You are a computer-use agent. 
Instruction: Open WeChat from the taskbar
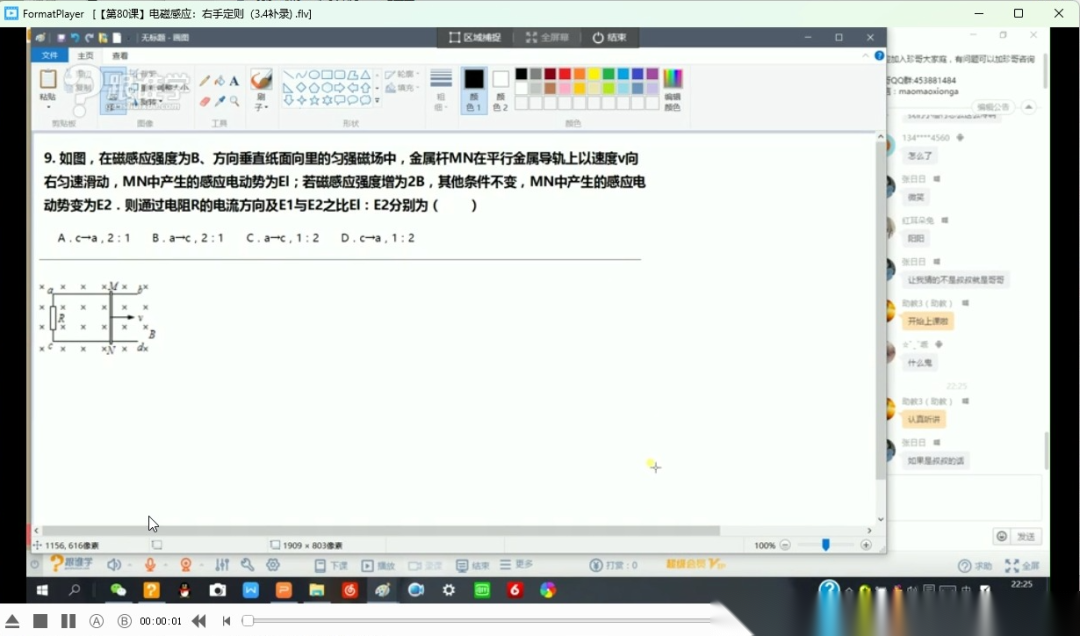118,590
